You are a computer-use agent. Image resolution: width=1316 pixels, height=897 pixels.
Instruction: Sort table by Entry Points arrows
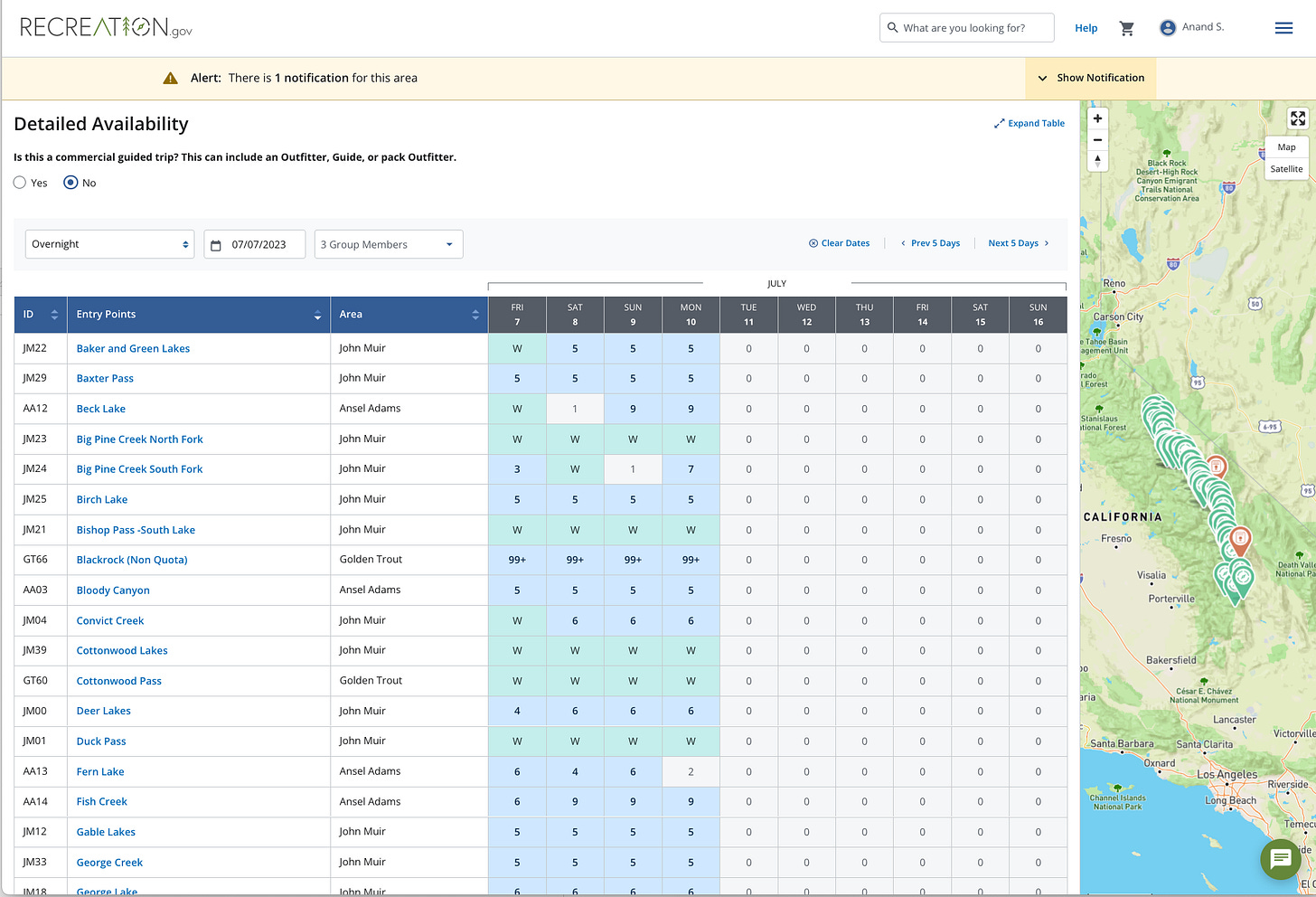pos(317,315)
